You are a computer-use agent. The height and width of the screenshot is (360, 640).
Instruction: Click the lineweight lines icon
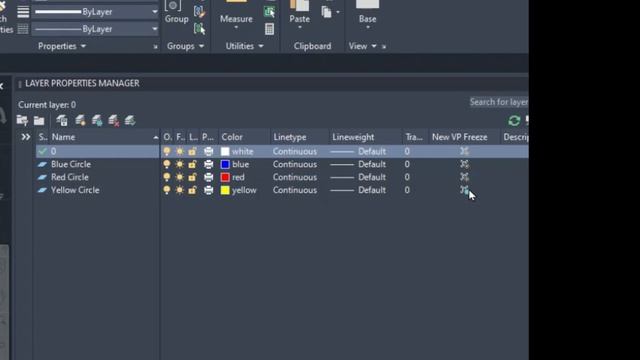[23, 11]
